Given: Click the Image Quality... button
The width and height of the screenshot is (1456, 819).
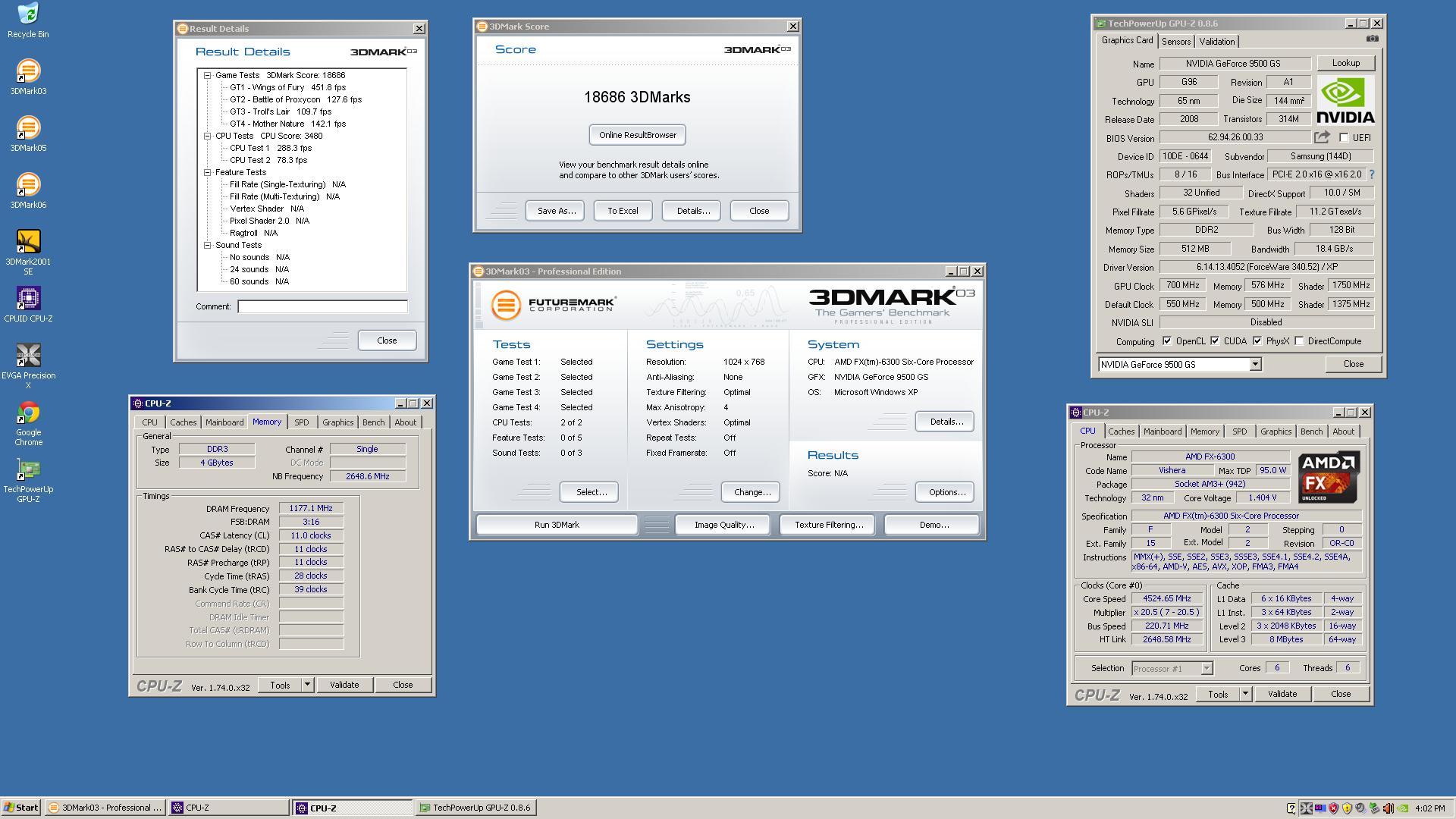Looking at the screenshot, I should (724, 525).
